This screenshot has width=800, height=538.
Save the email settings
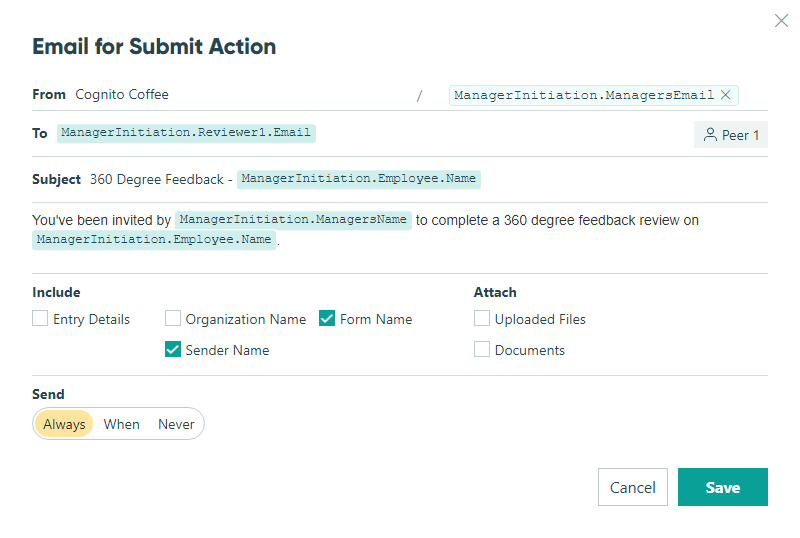click(722, 487)
